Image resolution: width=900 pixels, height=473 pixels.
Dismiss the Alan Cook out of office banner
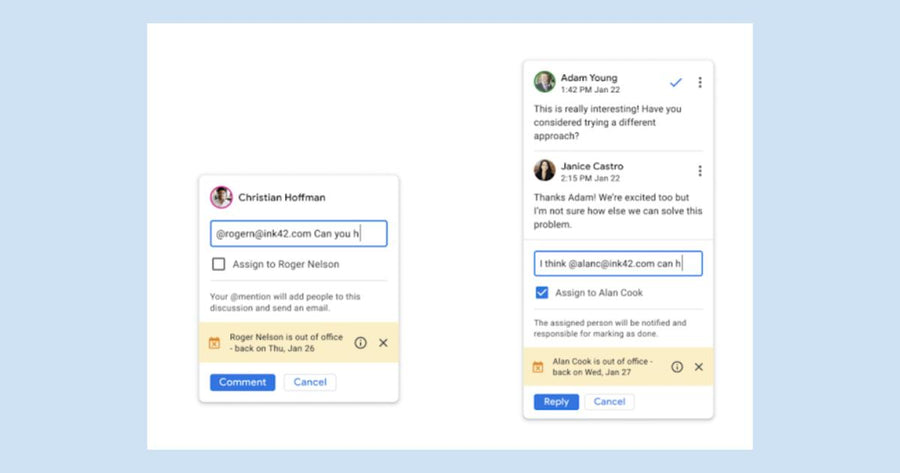(699, 367)
